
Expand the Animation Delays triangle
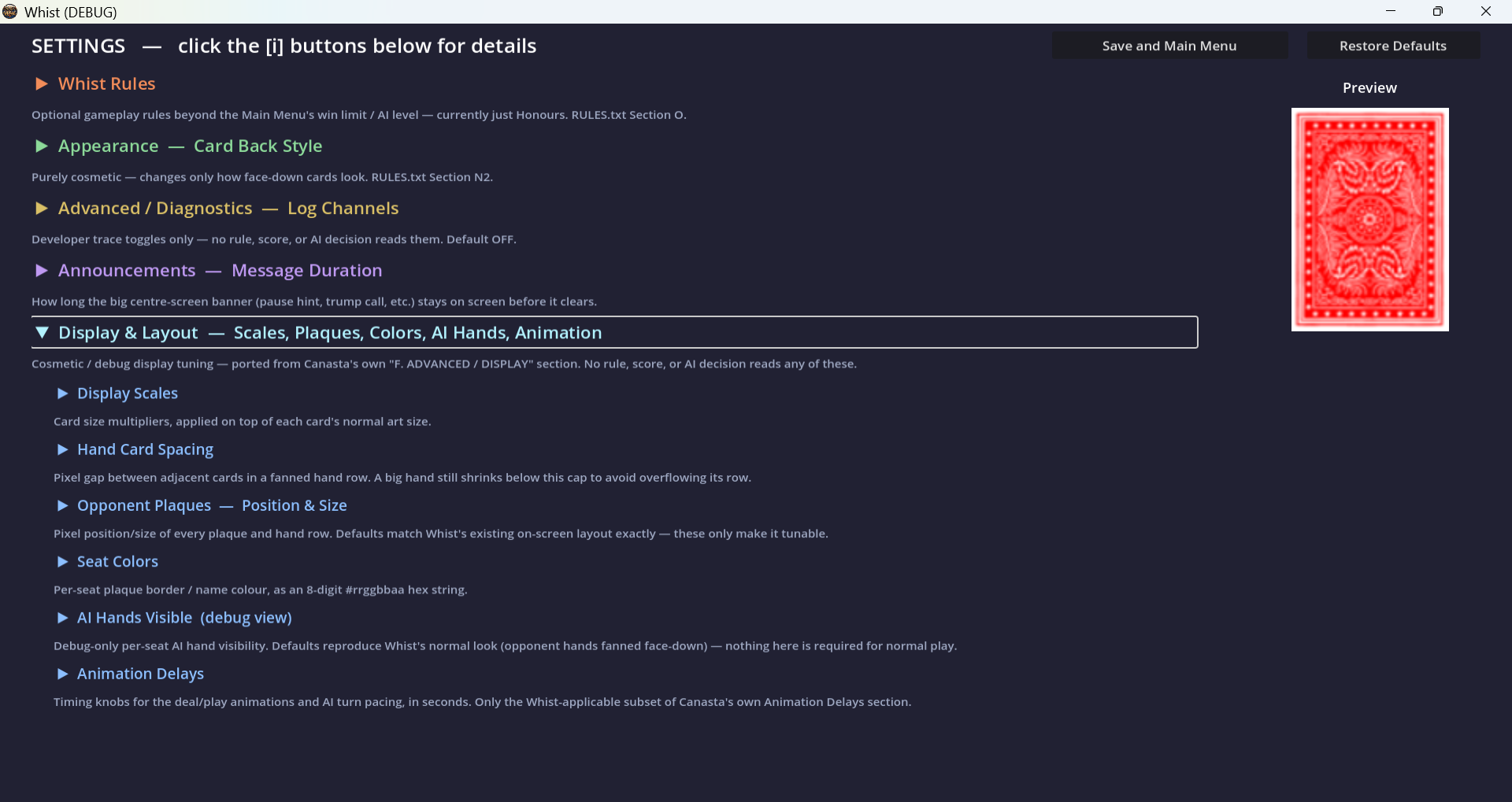click(x=62, y=674)
